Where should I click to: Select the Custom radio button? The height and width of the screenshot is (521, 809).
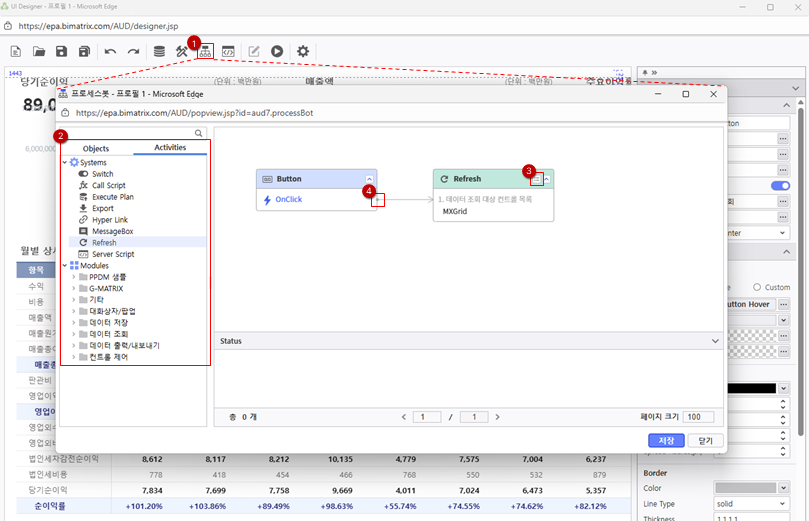click(x=757, y=287)
